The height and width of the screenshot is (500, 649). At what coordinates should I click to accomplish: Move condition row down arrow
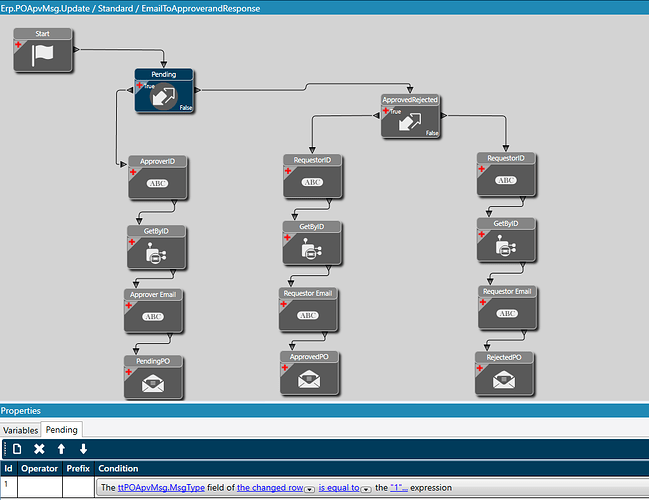pos(84,450)
